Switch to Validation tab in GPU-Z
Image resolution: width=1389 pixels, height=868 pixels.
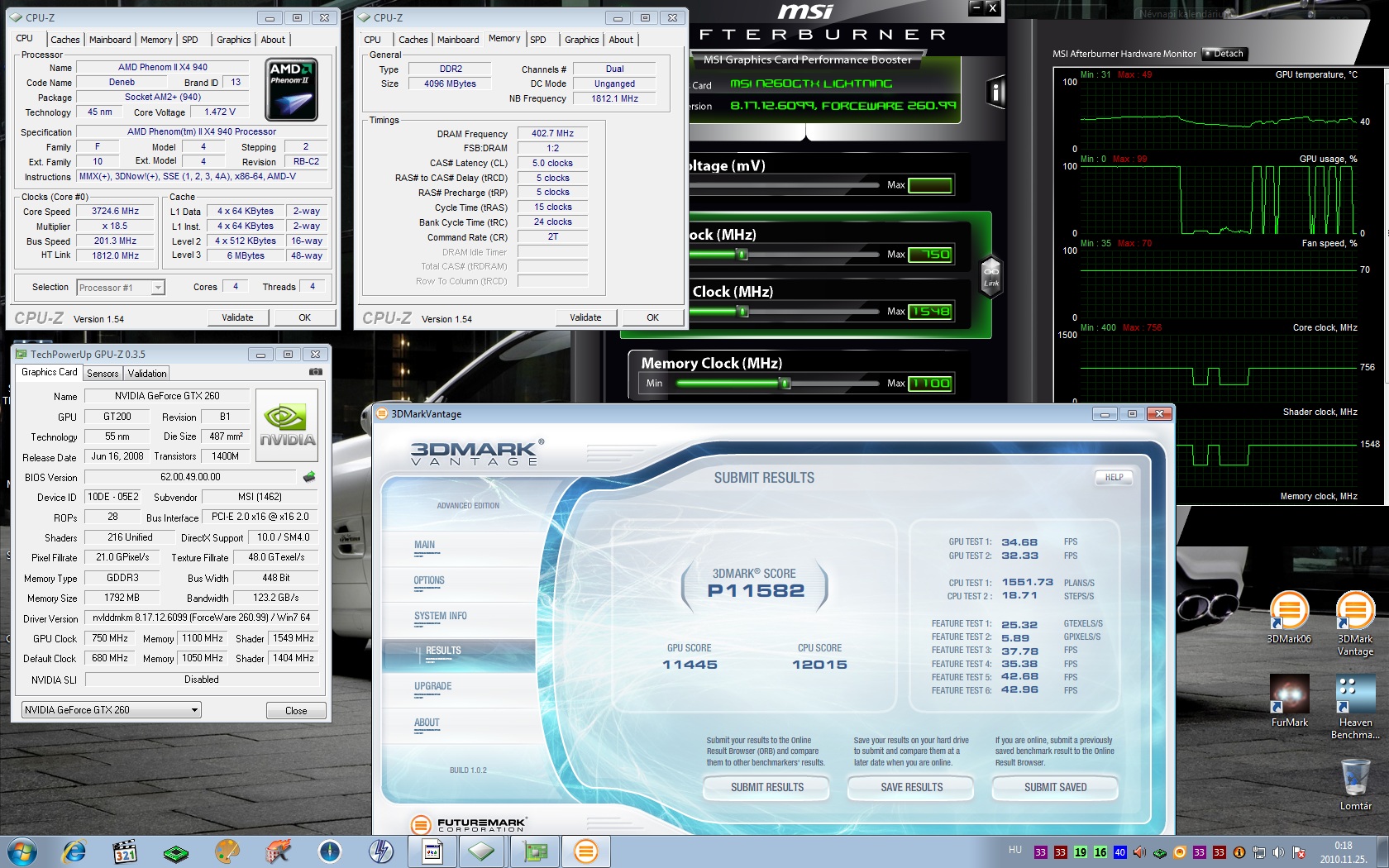147,374
